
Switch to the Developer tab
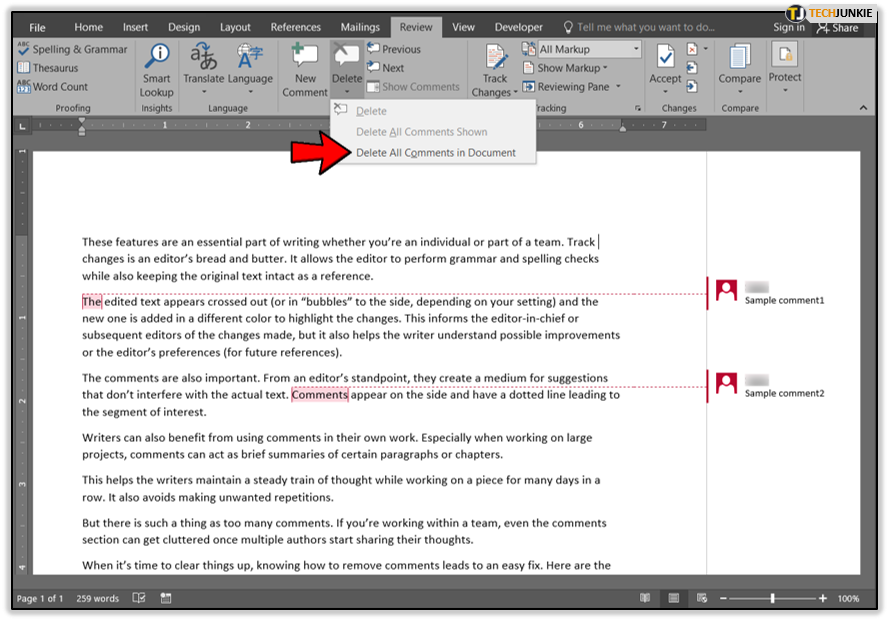tap(518, 27)
